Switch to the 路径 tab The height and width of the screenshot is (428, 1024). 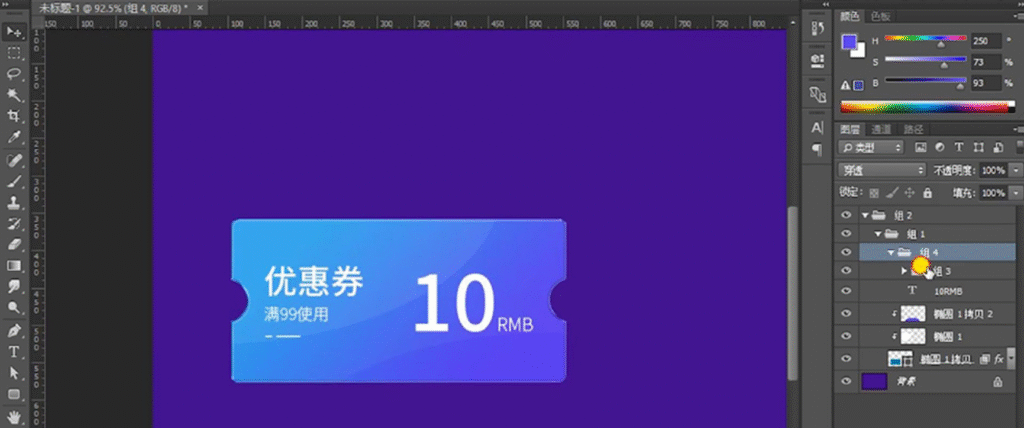coord(913,129)
